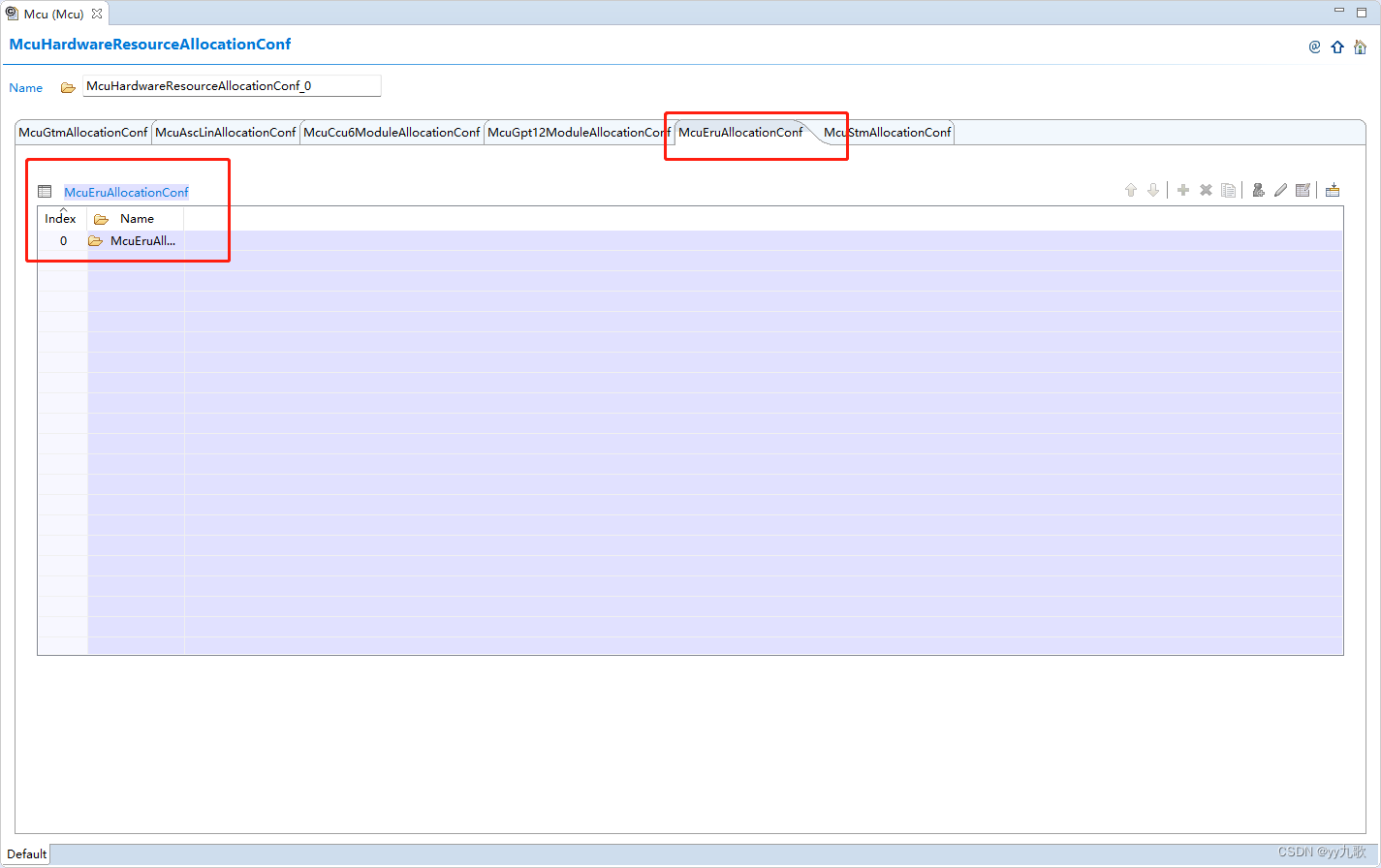
Task: Delete element using the X icon
Action: click(1207, 190)
